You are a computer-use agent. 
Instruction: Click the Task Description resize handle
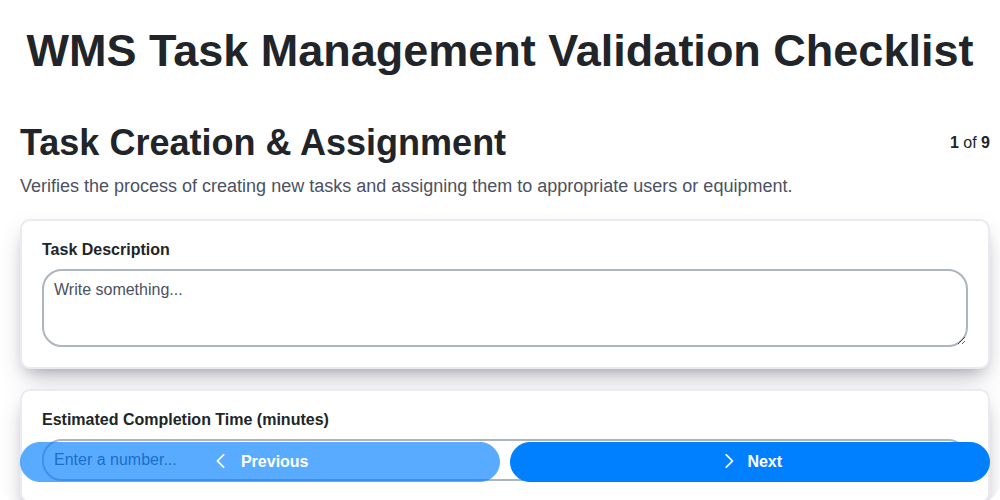[961, 340]
